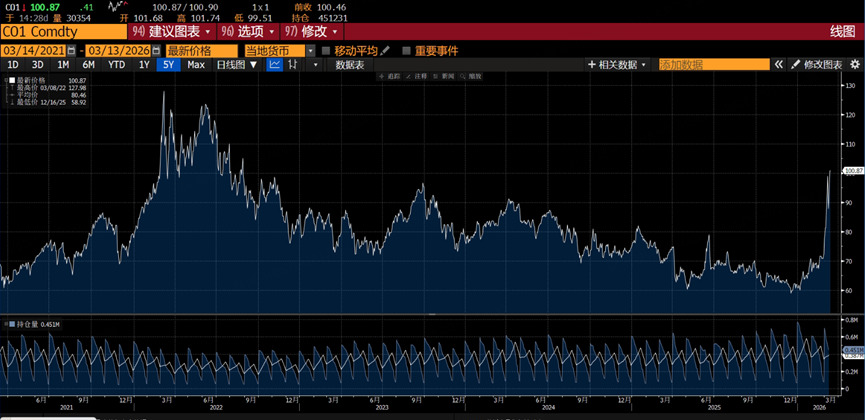Click the 2024 year axis label
Viewport: 865px width, 420px height.
(548, 407)
